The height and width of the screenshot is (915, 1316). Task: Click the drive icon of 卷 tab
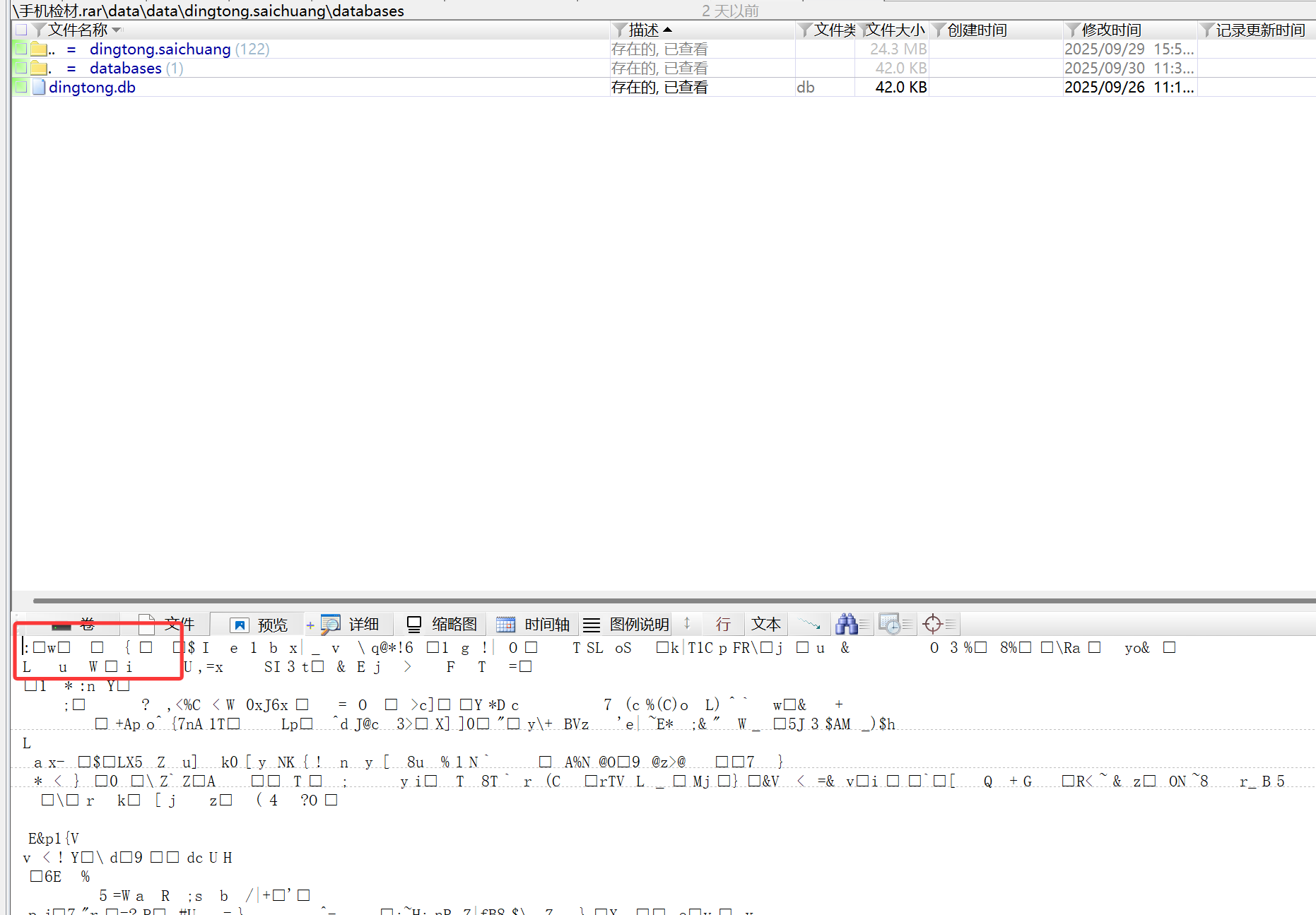pos(61,626)
